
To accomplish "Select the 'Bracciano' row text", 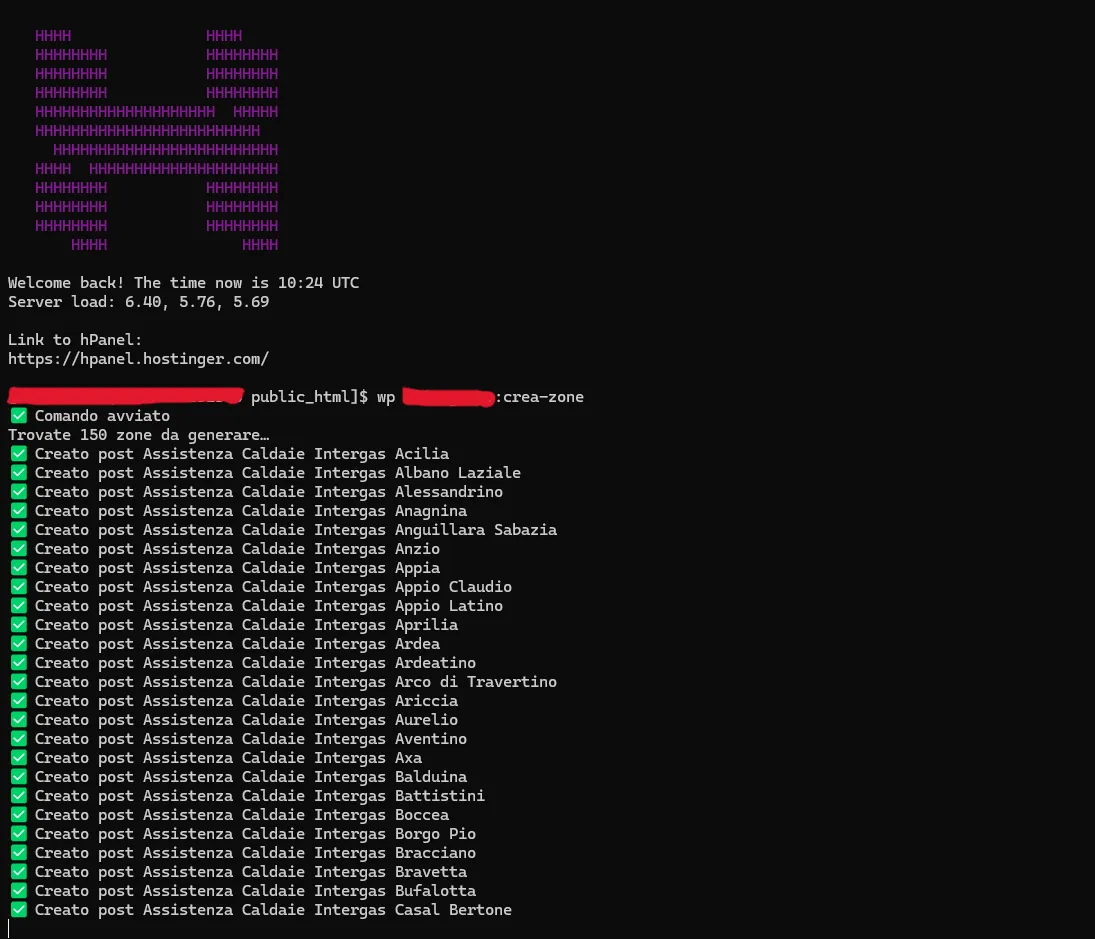I will [255, 853].
